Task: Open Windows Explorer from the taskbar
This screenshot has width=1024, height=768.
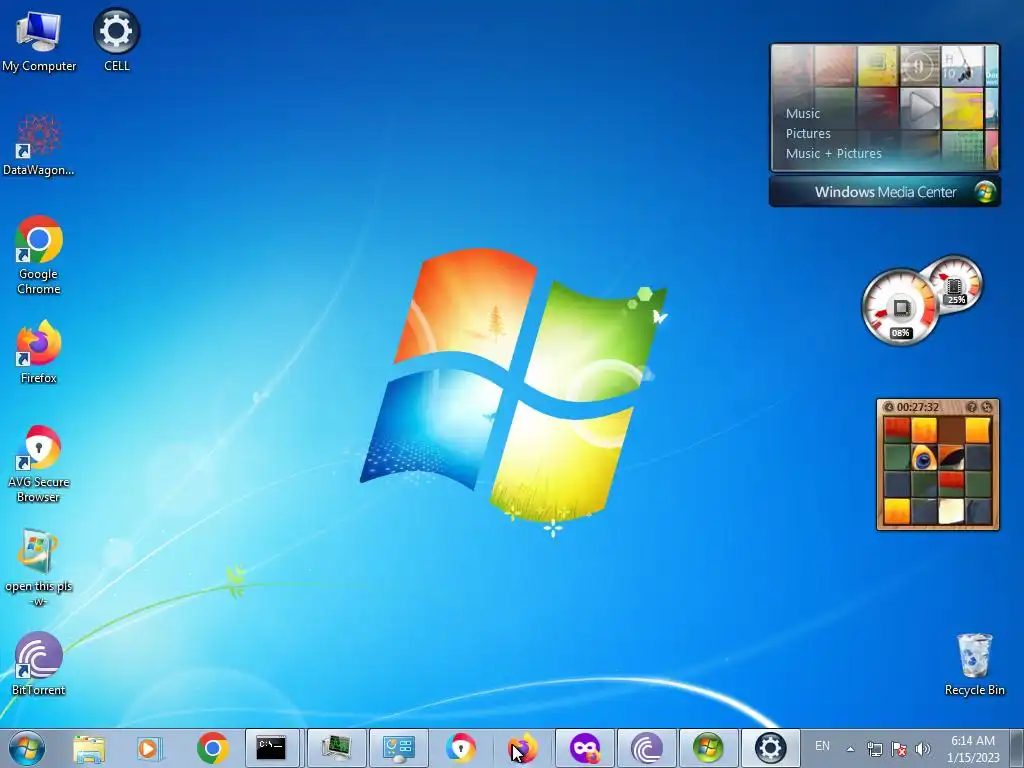Action: 89,748
